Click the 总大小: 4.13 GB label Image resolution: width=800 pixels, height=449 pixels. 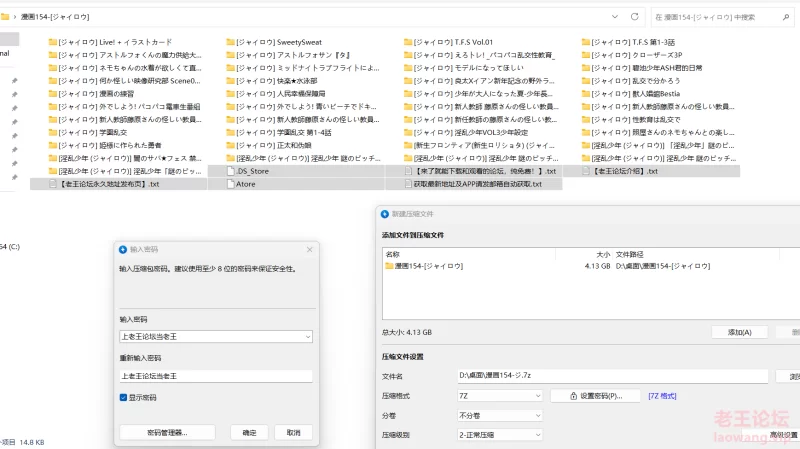click(407, 332)
